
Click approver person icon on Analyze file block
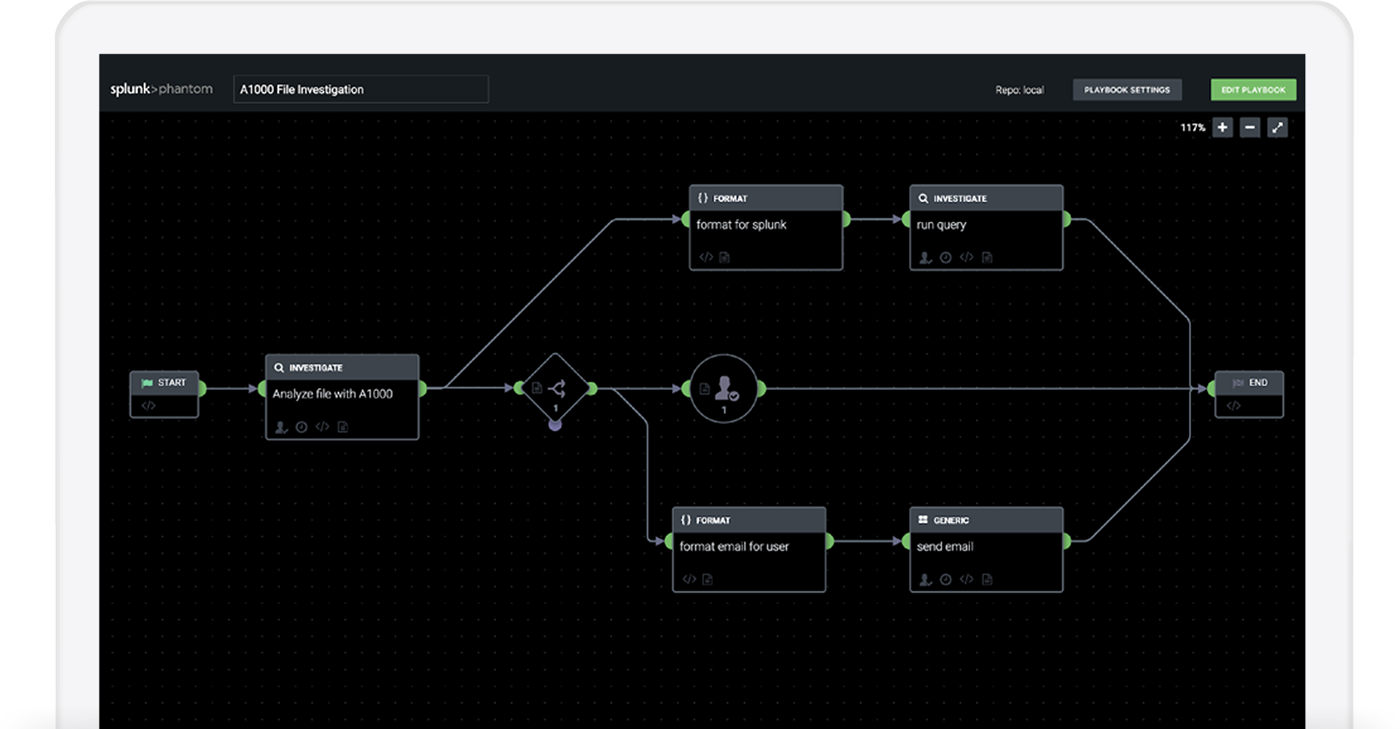[x=281, y=427]
